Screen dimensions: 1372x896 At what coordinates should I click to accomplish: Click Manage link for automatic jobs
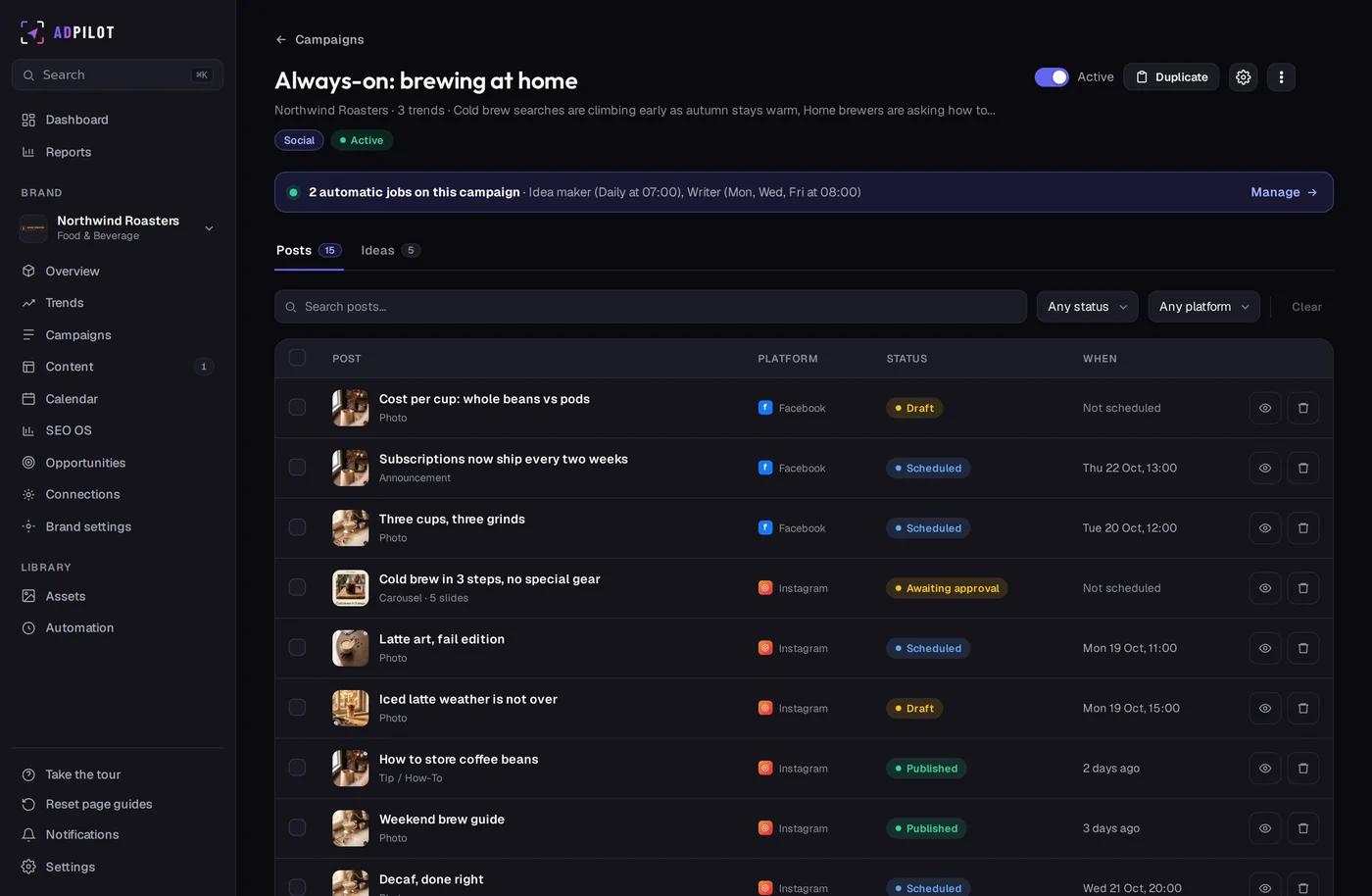[x=1284, y=192]
